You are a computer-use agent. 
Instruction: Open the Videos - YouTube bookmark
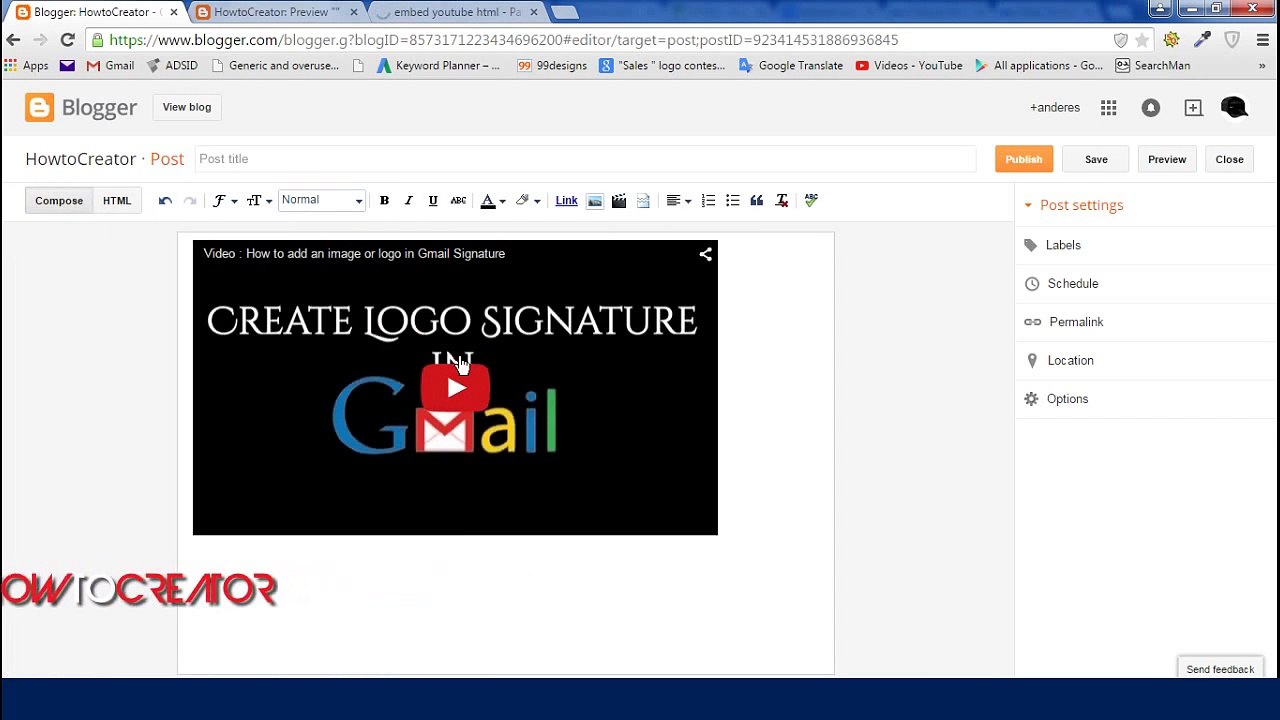(908, 66)
